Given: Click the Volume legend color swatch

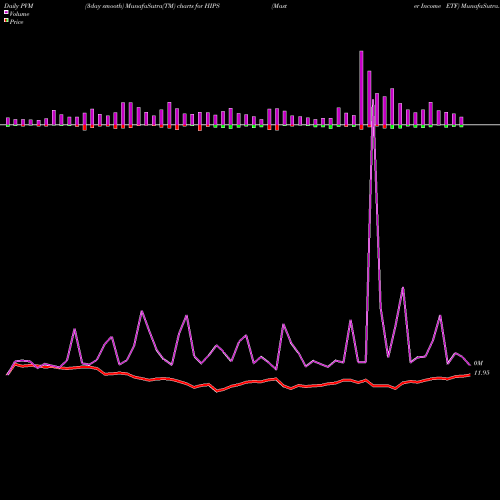Looking at the screenshot, I should [x=6, y=13].
